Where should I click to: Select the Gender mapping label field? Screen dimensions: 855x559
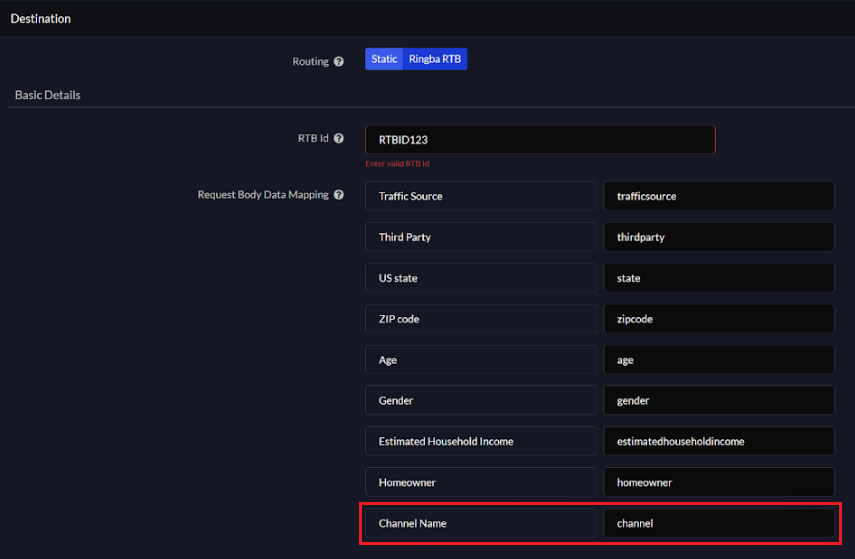tap(480, 400)
